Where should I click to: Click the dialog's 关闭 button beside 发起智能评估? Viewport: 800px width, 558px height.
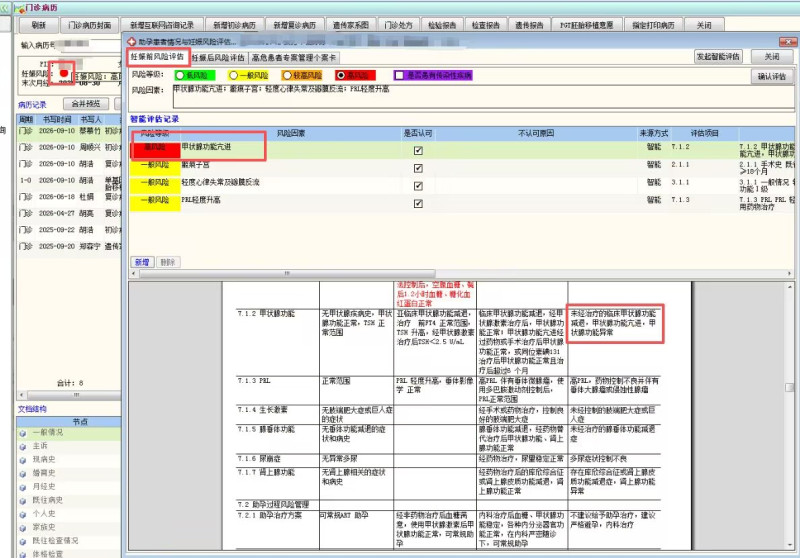772,57
